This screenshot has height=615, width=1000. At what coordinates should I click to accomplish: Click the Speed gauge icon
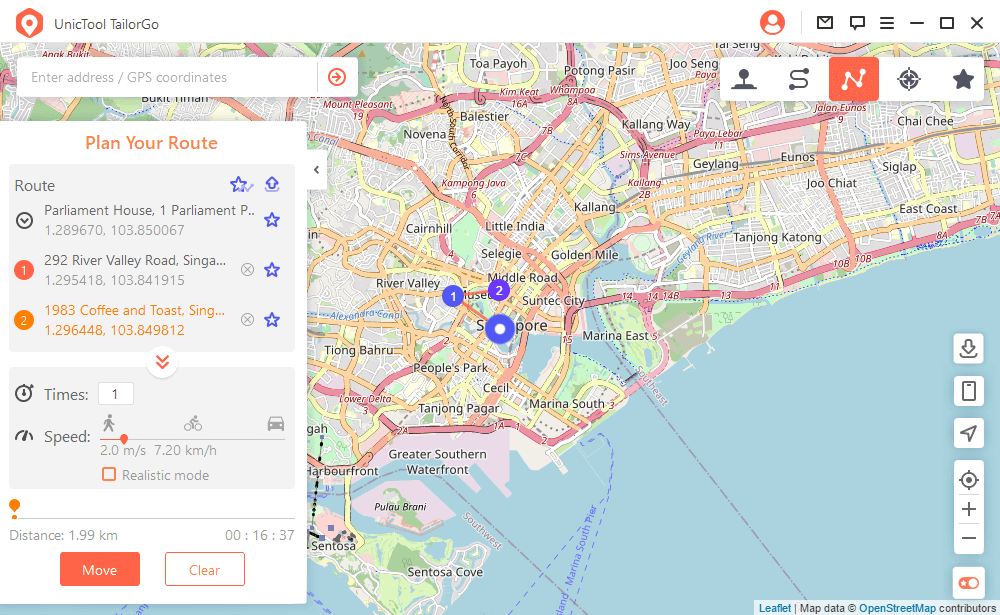[x=24, y=436]
